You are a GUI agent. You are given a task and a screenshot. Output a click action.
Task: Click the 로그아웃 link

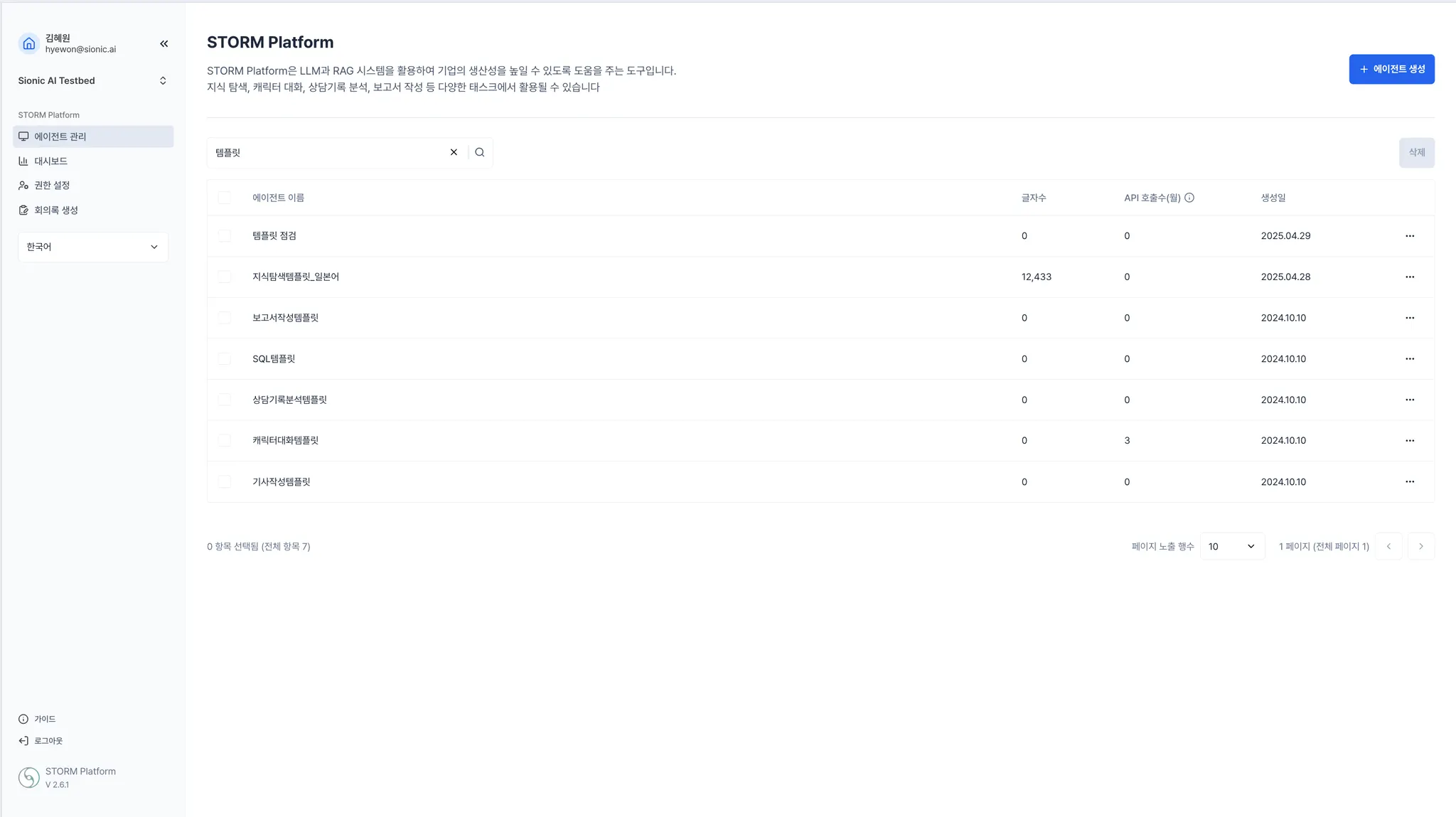pos(48,741)
